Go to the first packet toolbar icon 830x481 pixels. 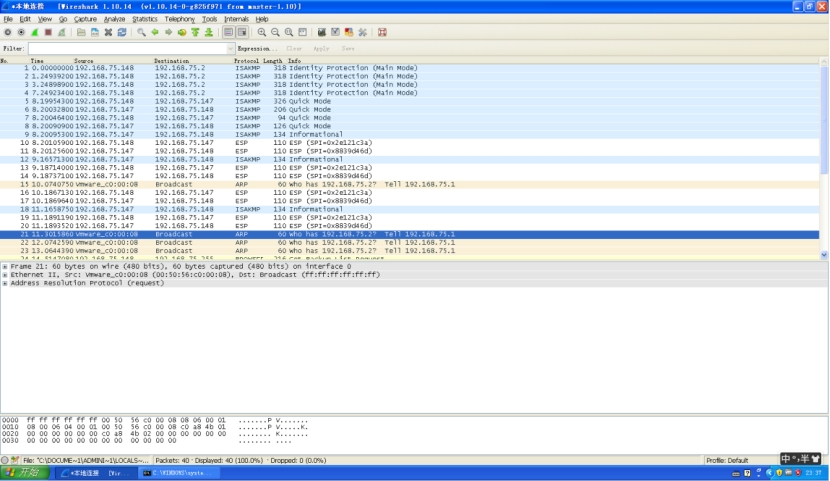tap(195, 32)
